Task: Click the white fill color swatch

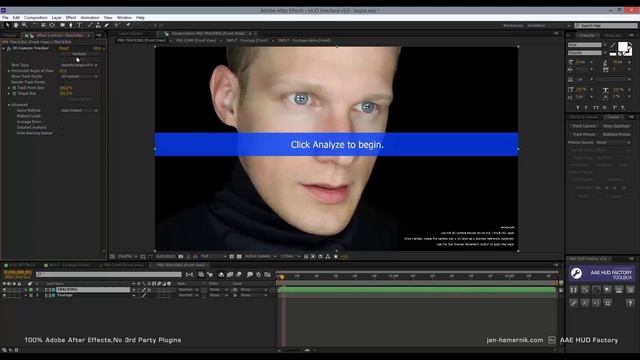Action: tap(622, 47)
